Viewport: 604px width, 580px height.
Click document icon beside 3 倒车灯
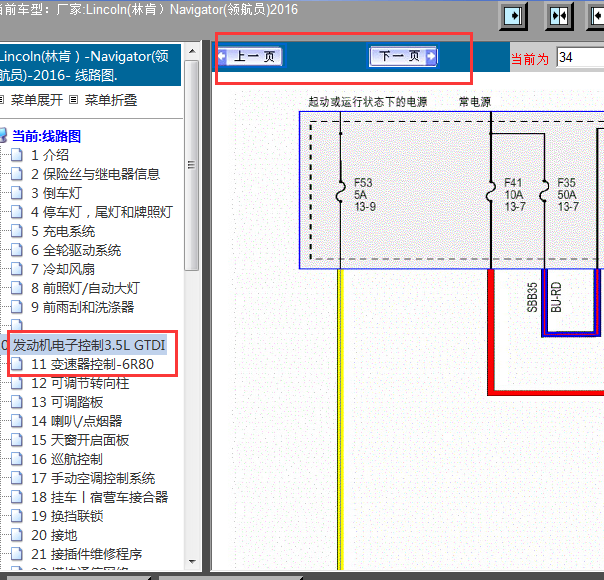(17, 192)
